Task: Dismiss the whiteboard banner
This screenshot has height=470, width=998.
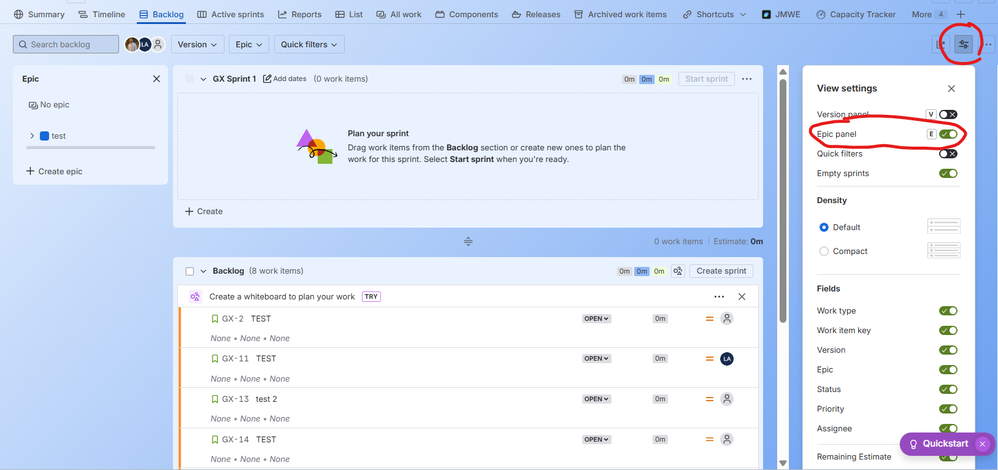Action: coord(741,297)
